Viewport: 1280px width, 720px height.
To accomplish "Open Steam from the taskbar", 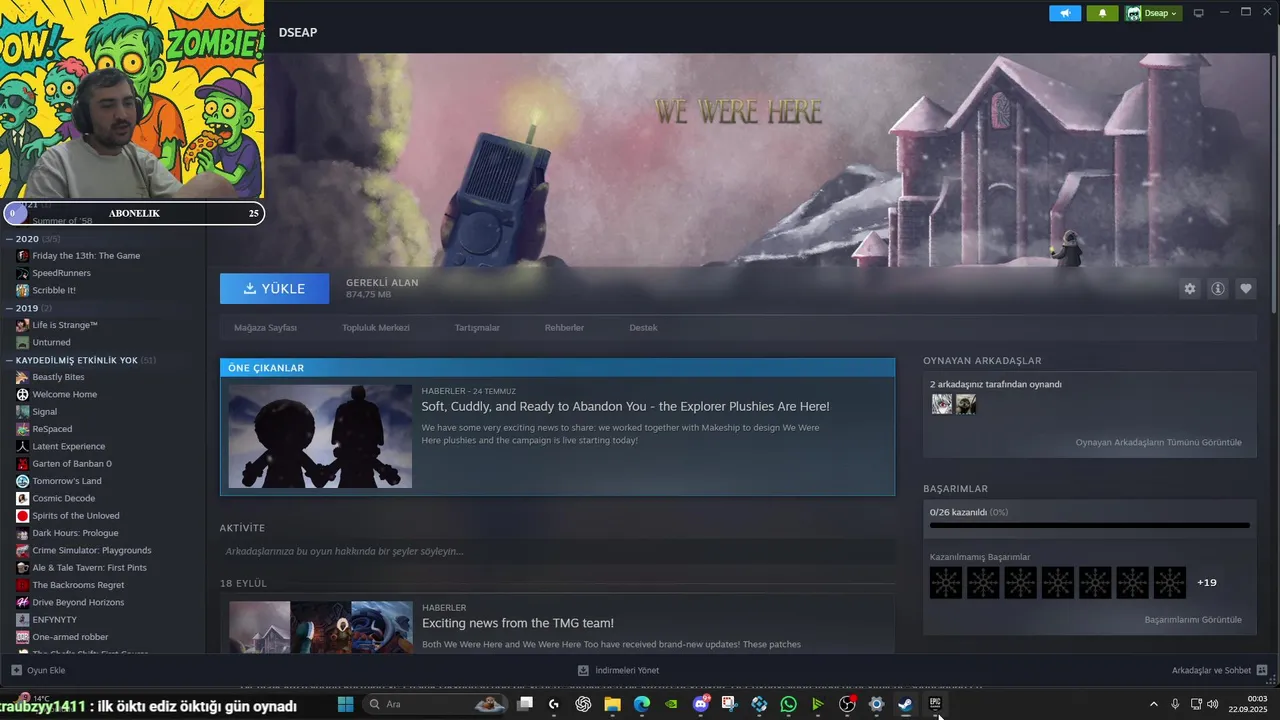I will pyautogui.click(x=905, y=704).
